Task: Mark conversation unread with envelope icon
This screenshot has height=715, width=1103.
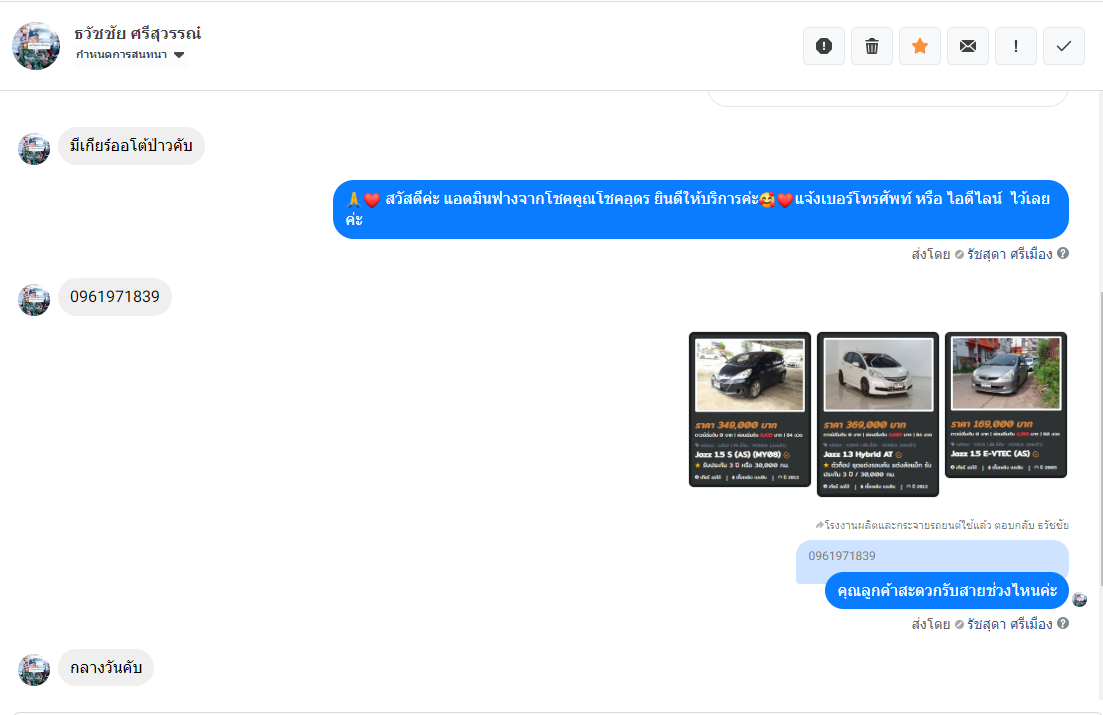Action: point(968,46)
